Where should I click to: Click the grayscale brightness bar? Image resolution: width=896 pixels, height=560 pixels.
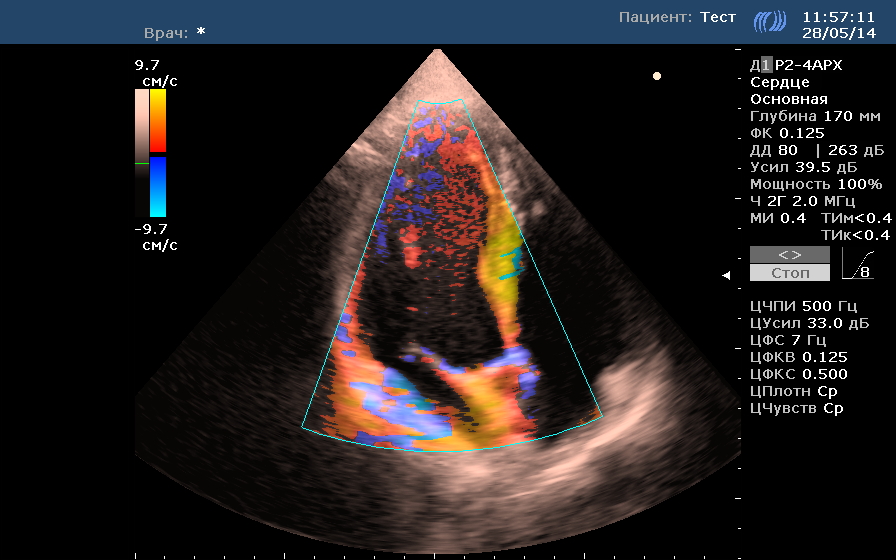[142, 153]
